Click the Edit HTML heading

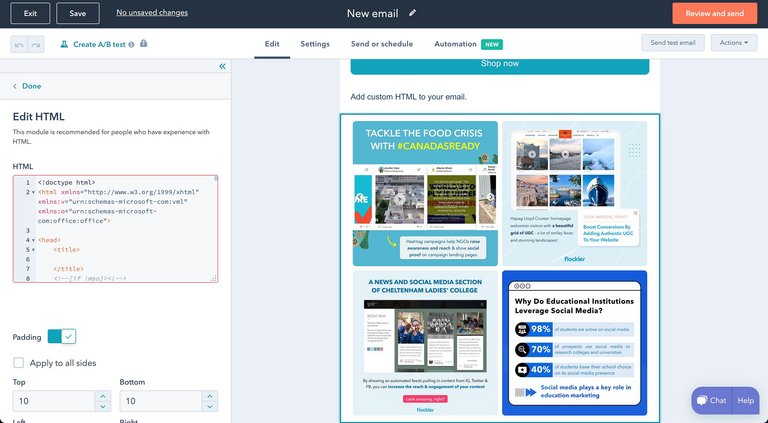click(x=39, y=117)
